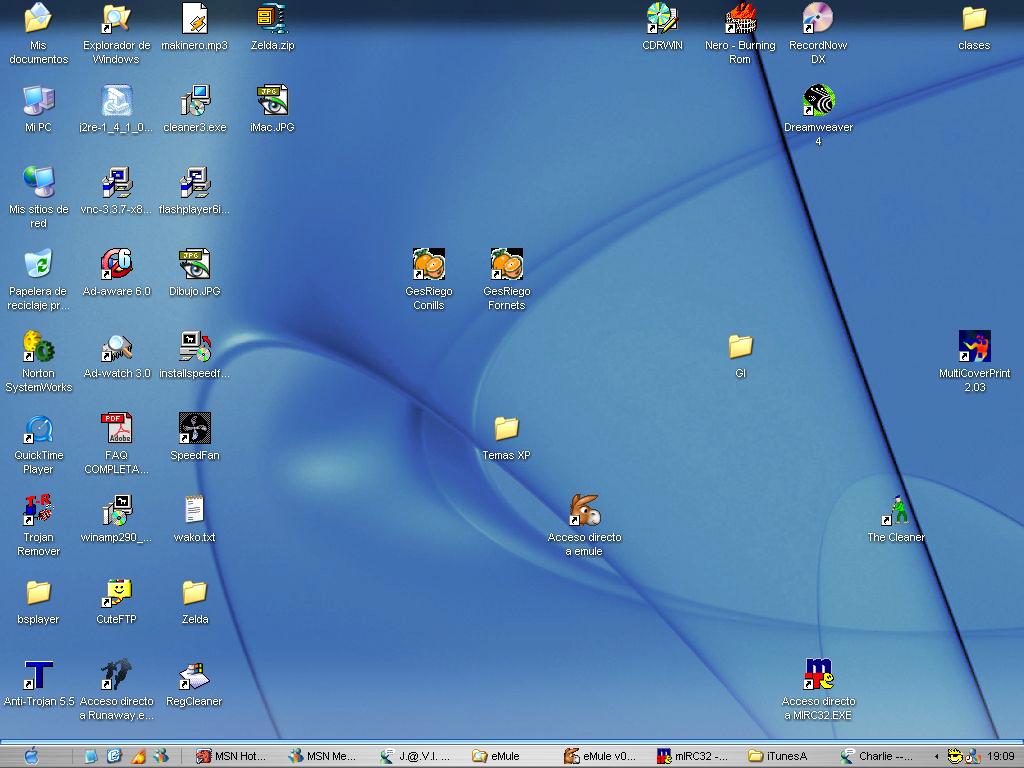Select the Temas XP folder
This screenshot has width=1024, height=768.
click(x=506, y=429)
